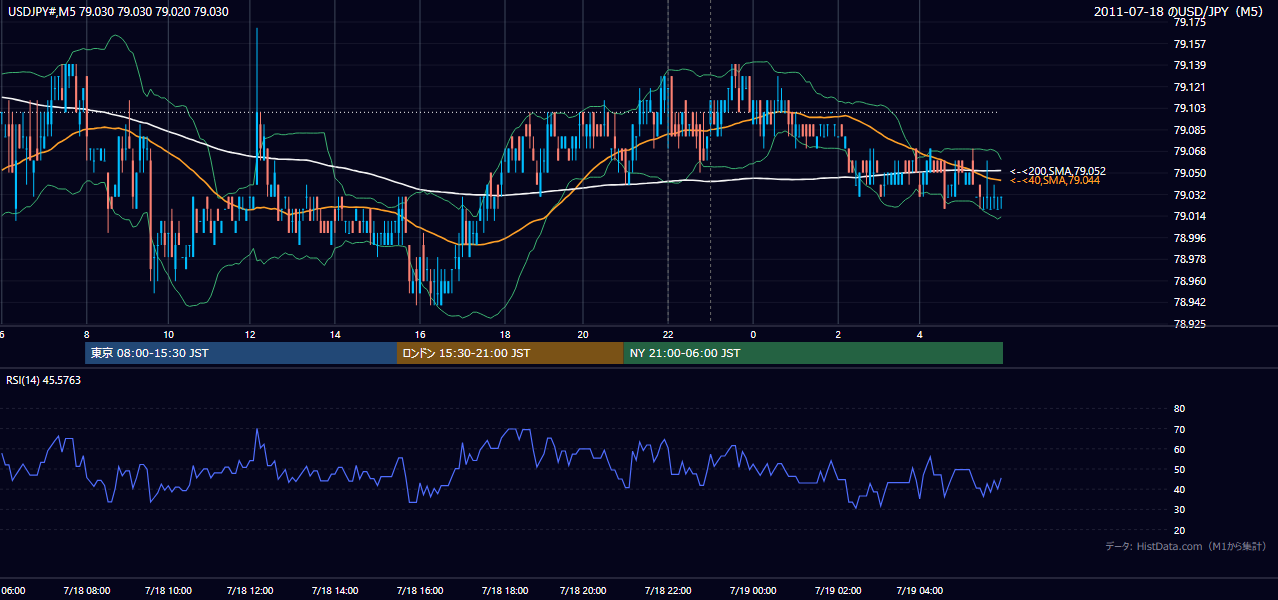Click the ロンドン 15:30-21:00 JST session bar
This screenshot has width=1278, height=600.
tap(510, 353)
